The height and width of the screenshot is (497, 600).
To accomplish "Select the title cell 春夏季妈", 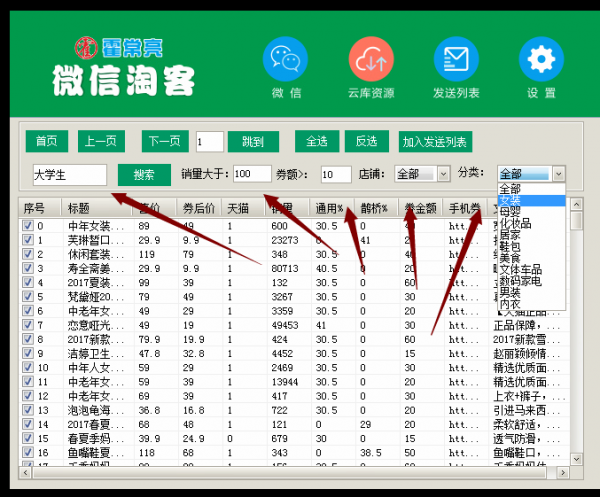I will [96, 438].
